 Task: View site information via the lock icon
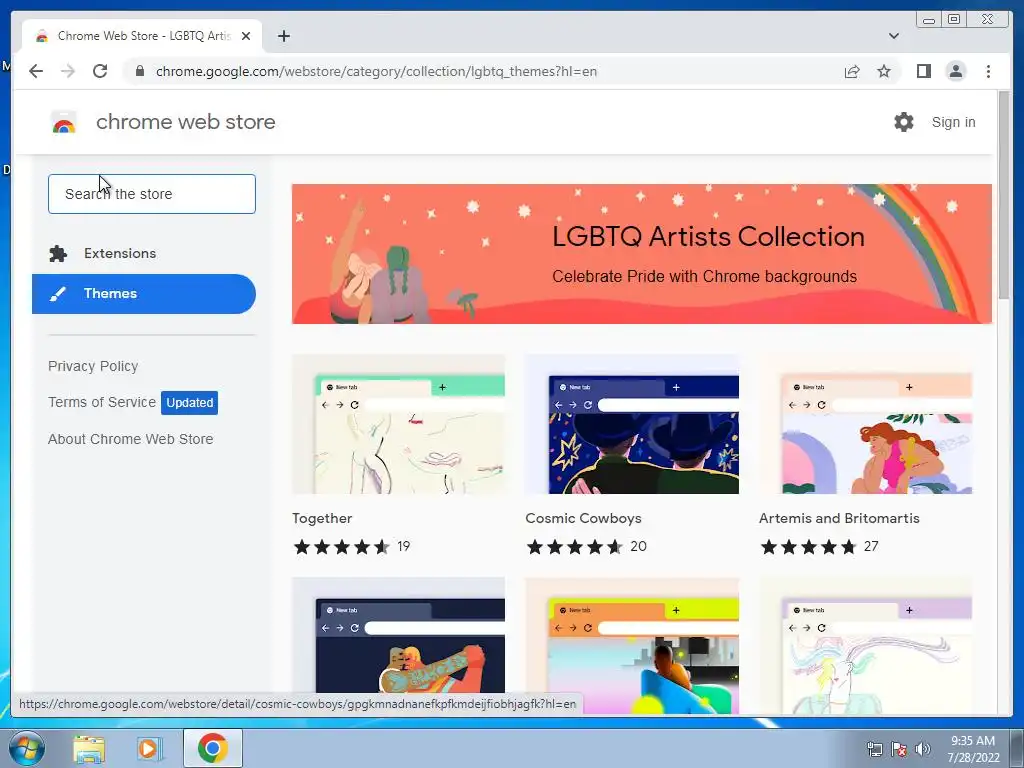pyautogui.click(x=139, y=71)
